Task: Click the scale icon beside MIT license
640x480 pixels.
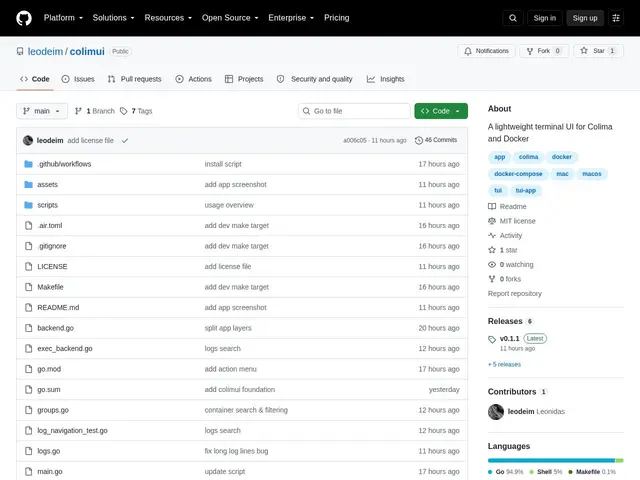Action: click(492, 221)
